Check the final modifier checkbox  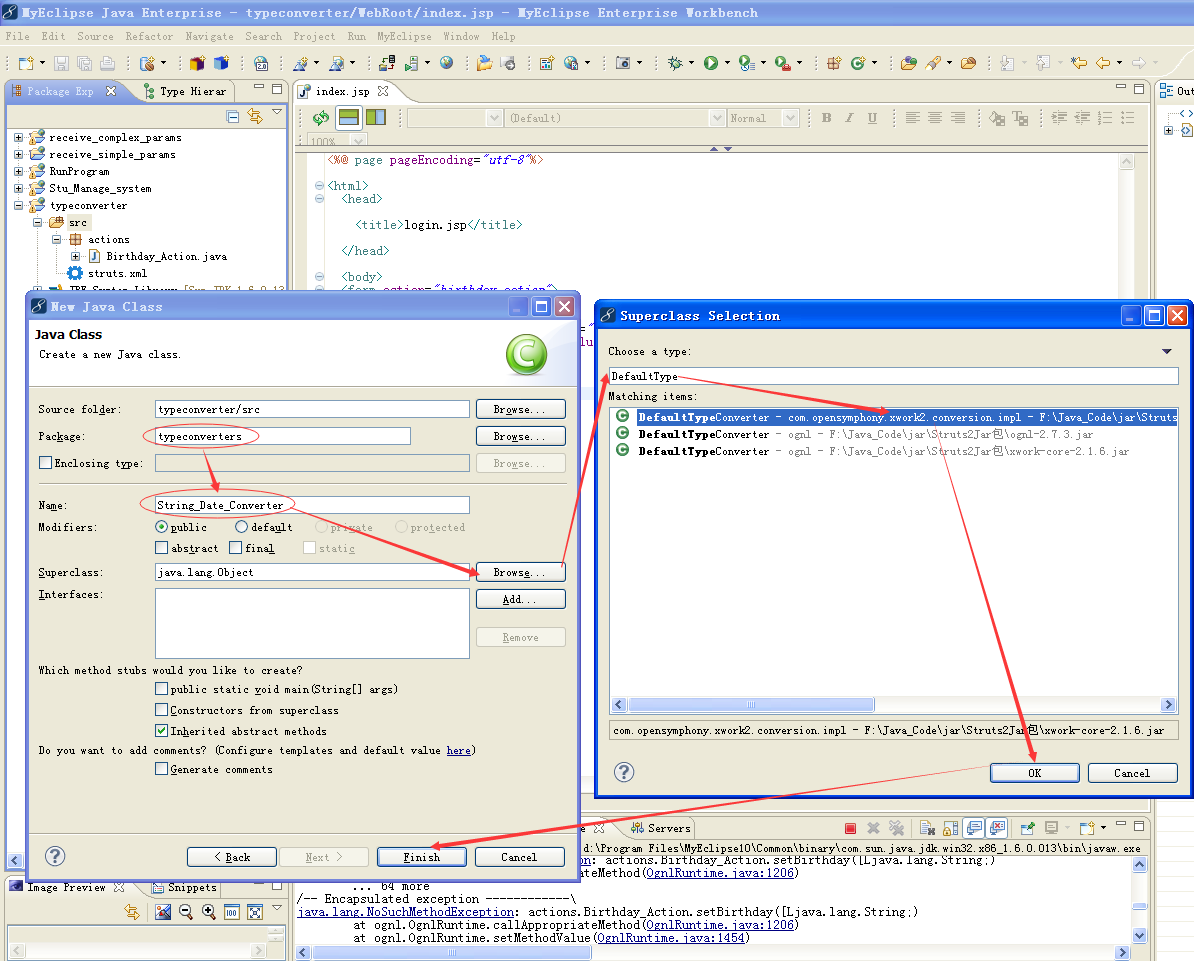click(235, 548)
